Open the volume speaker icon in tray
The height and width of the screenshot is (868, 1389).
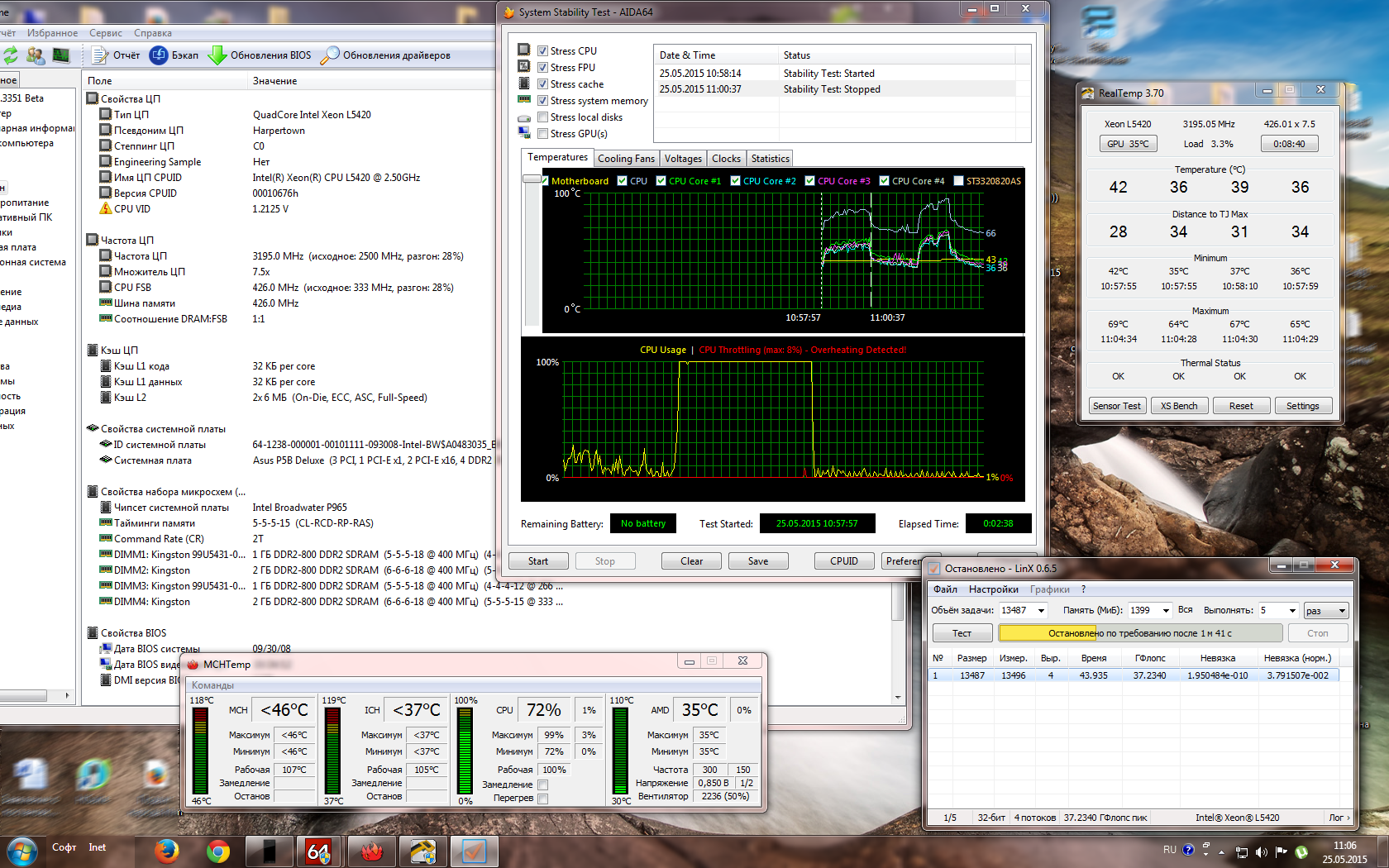[1262, 851]
